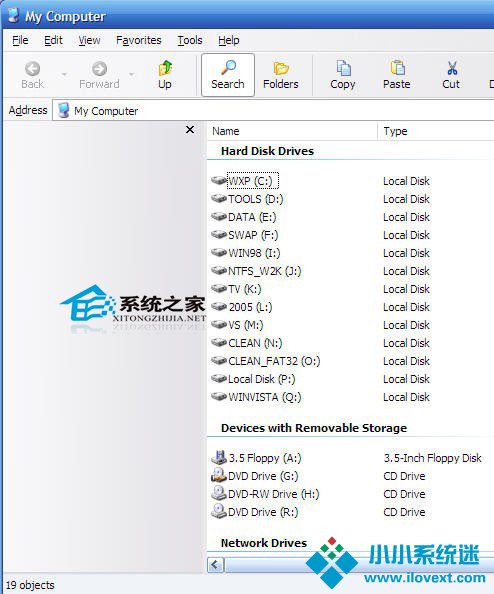Select the TV (K:) drive icon
The width and height of the screenshot is (494, 594).
click(219, 289)
